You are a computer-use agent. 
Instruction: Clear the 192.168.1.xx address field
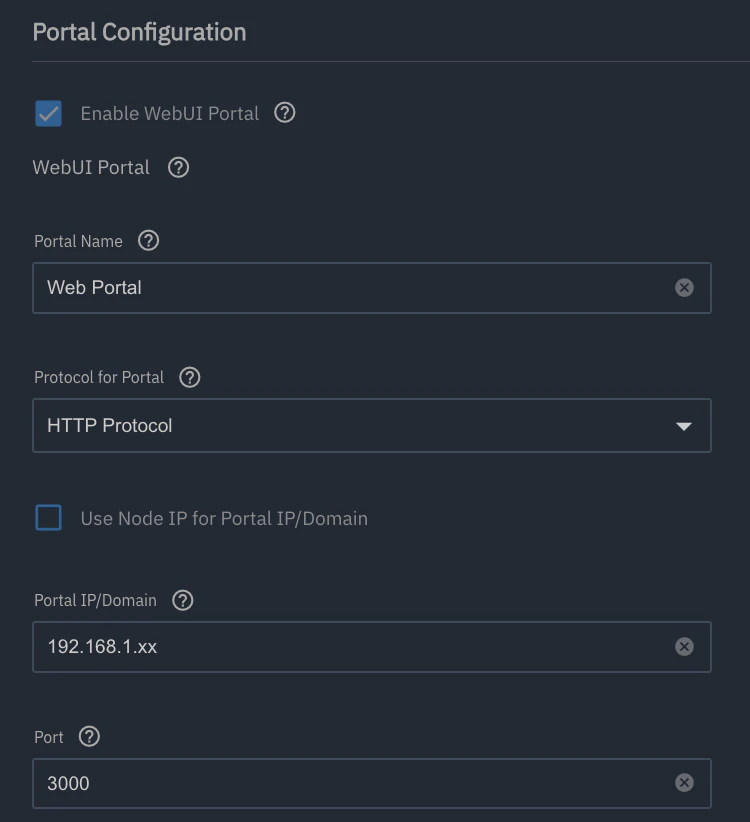click(684, 646)
